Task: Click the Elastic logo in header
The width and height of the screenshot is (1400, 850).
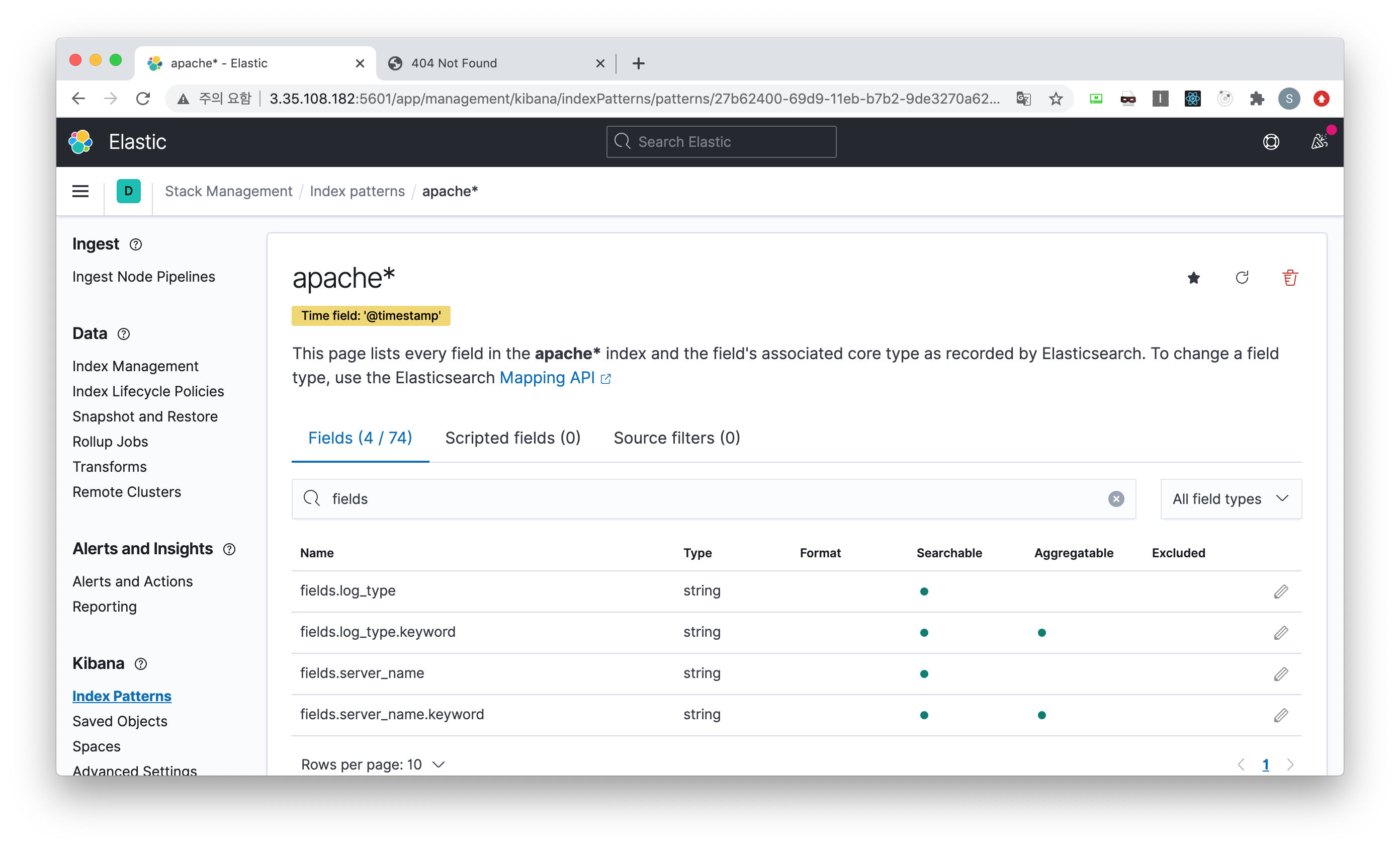Action: coord(80,141)
